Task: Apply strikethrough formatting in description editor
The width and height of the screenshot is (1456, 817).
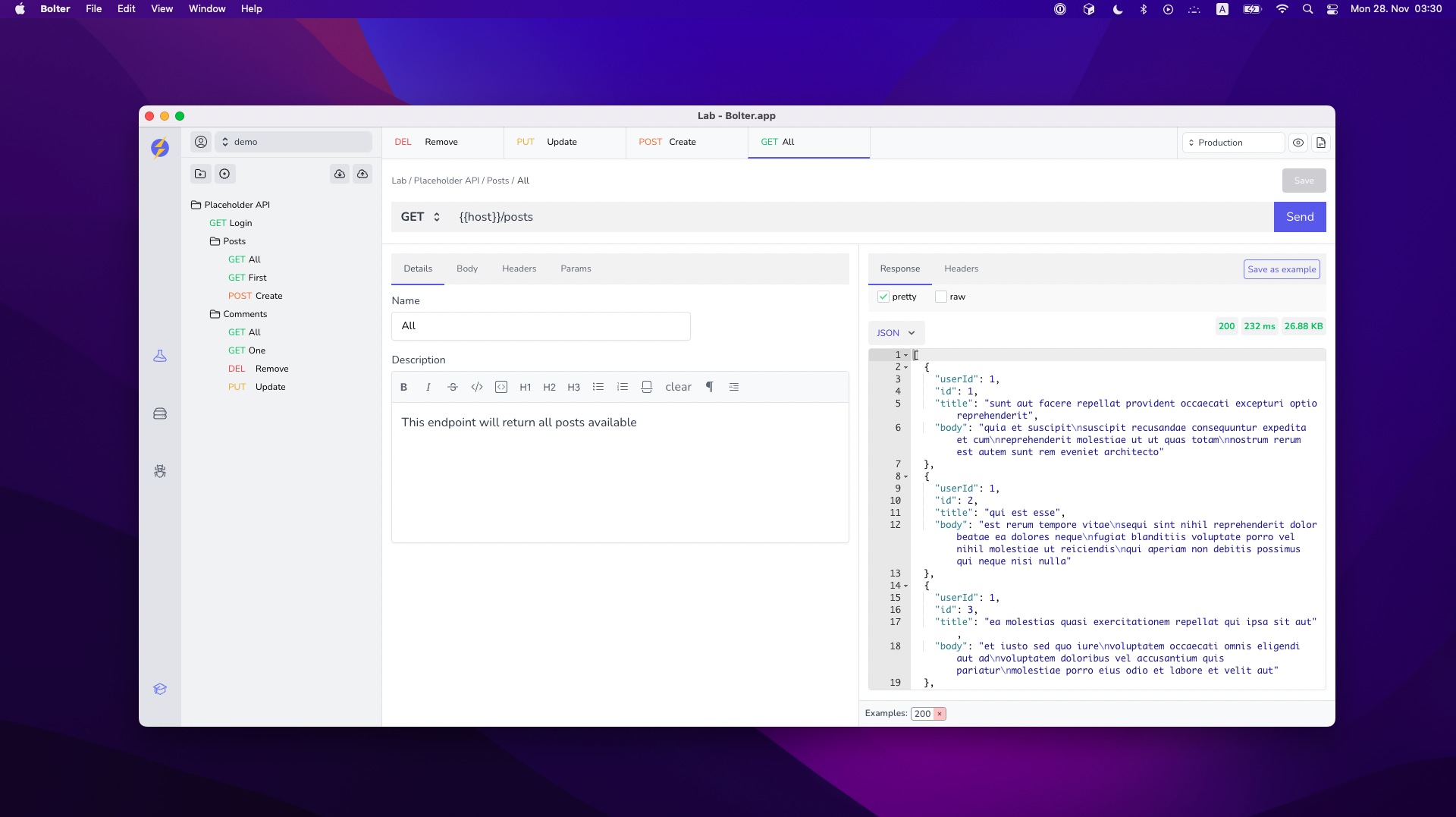Action: (453, 387)
